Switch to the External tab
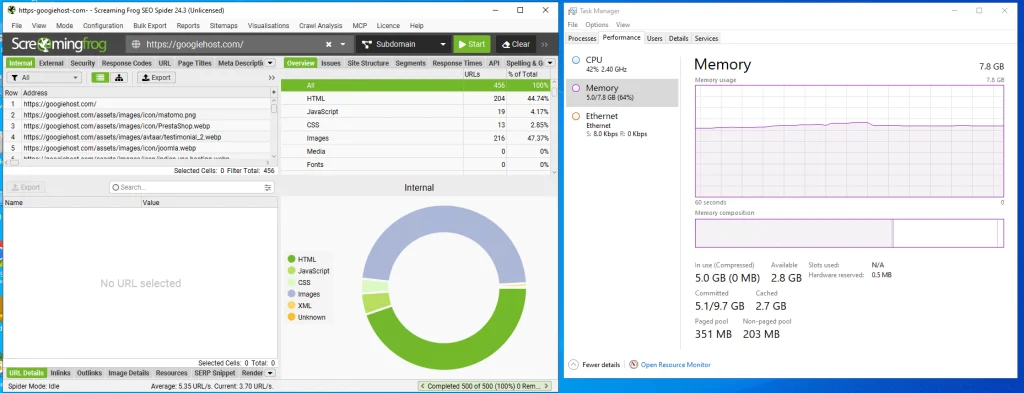Image resolution: width=1024 pixels, height=393 pixels. point(51,63)
